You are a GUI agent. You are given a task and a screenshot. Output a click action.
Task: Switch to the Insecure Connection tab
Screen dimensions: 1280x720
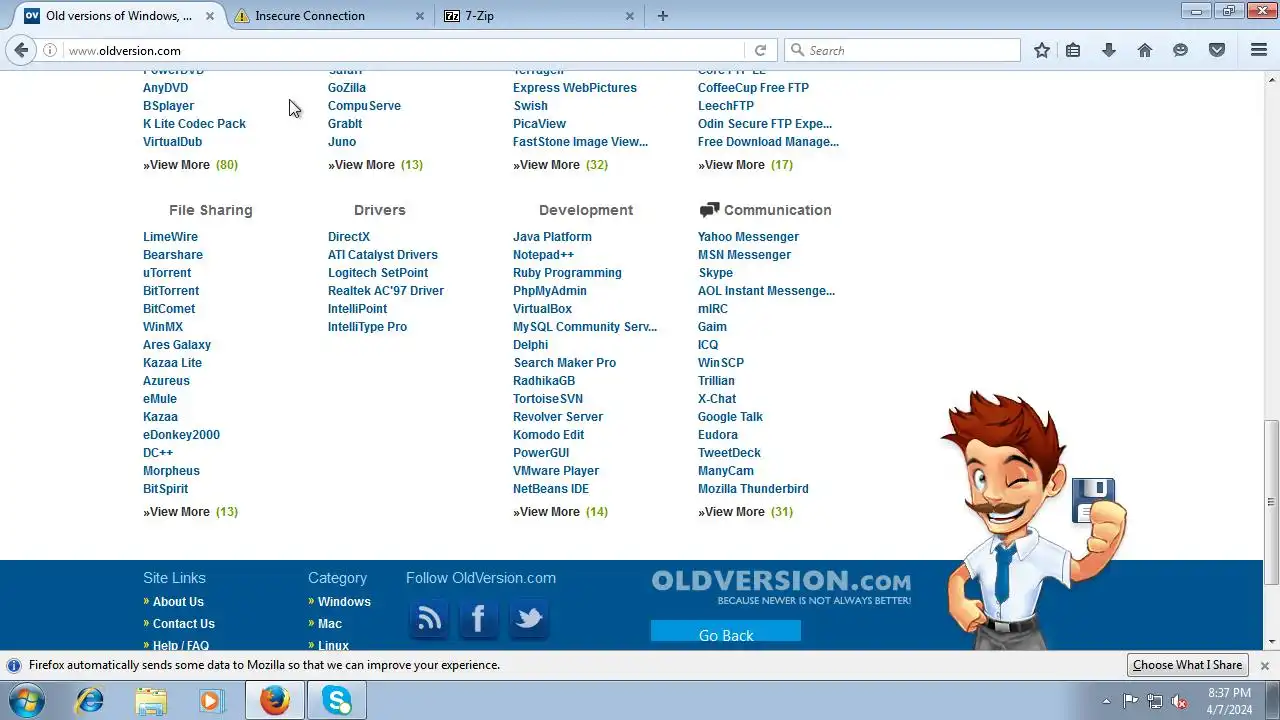click(x=310, y=16)
